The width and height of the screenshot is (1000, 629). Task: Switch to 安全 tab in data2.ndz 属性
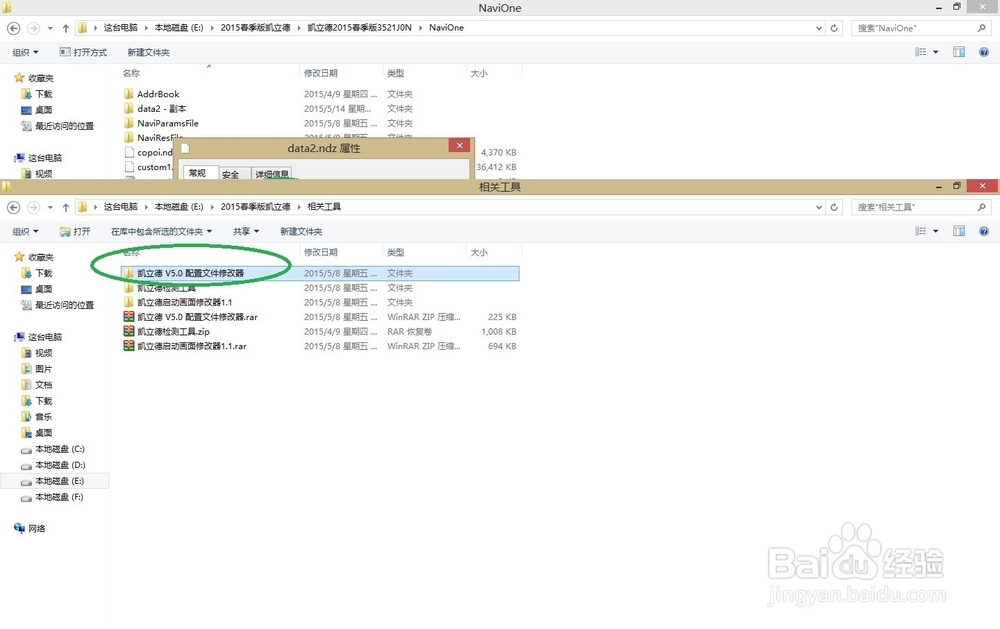point(230,174)
